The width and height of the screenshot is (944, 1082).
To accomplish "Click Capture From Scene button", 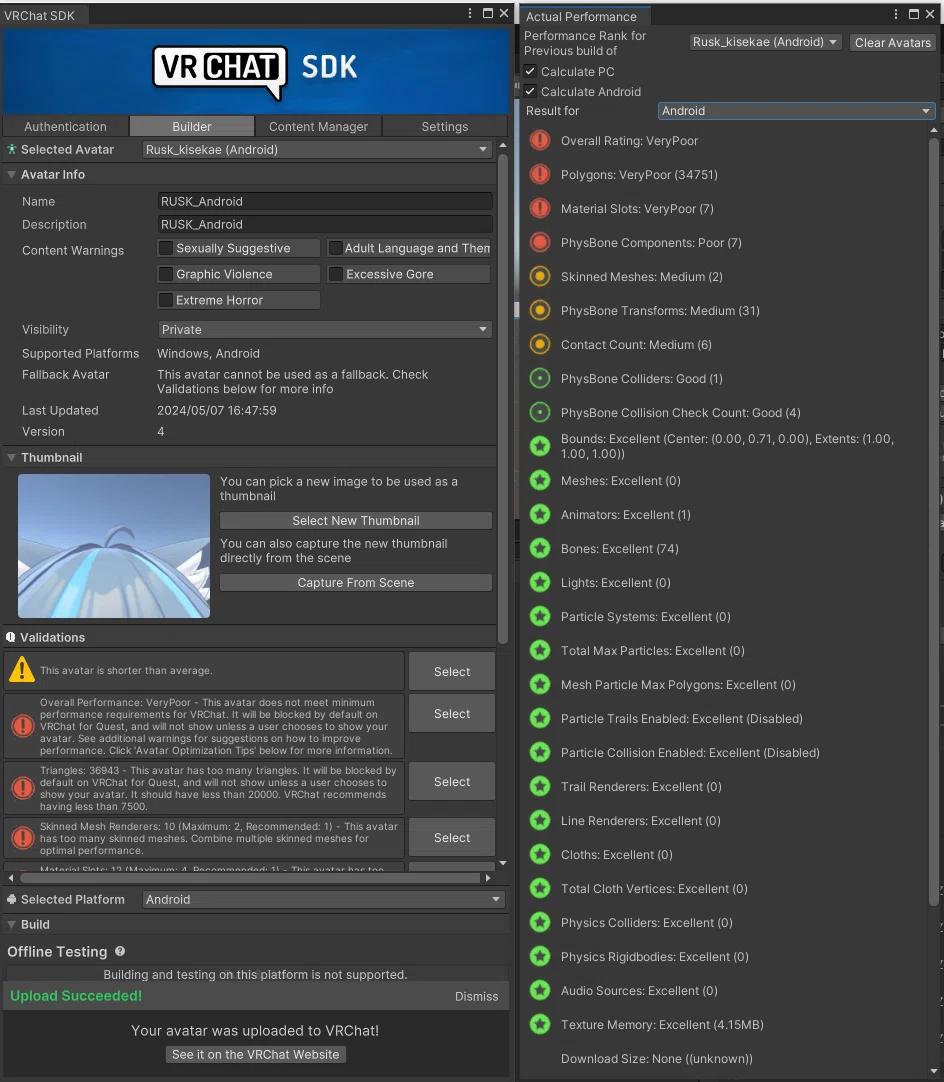I will pyautogui.click(x=355, y=582).
